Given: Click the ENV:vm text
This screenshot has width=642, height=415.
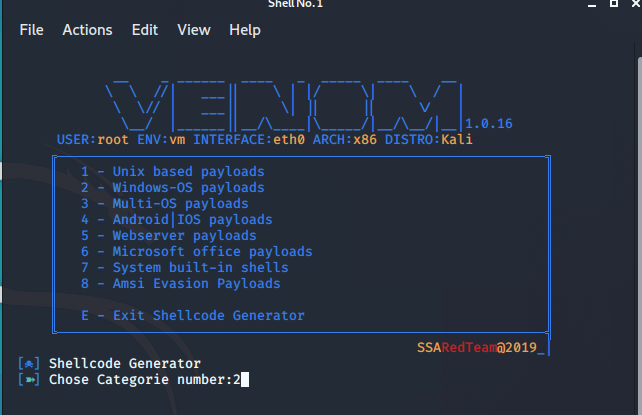Looking at the screenshot, I should coord(161,140).
